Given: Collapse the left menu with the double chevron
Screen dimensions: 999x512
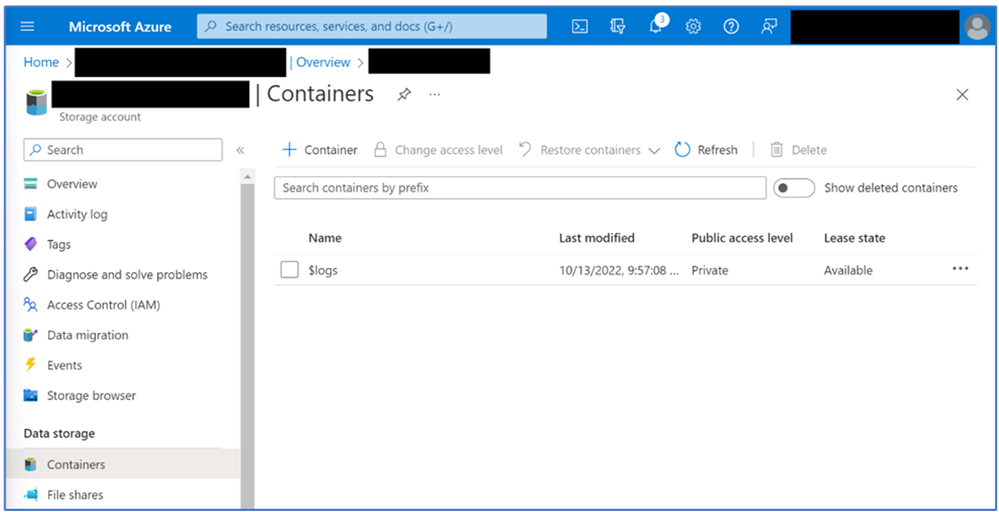Looking at the screenshot, I should pyautogui.click(x=240, y=150).
